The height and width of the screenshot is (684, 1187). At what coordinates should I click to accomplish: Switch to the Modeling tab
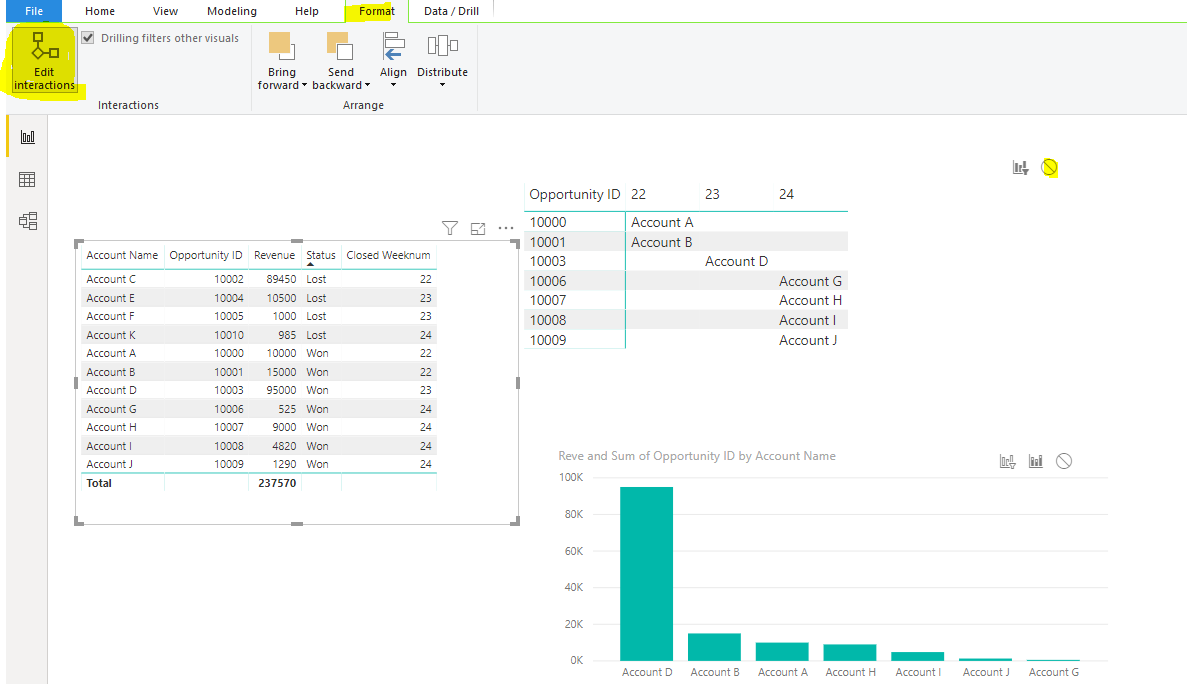pyautogui.click(x=232, y=11)
